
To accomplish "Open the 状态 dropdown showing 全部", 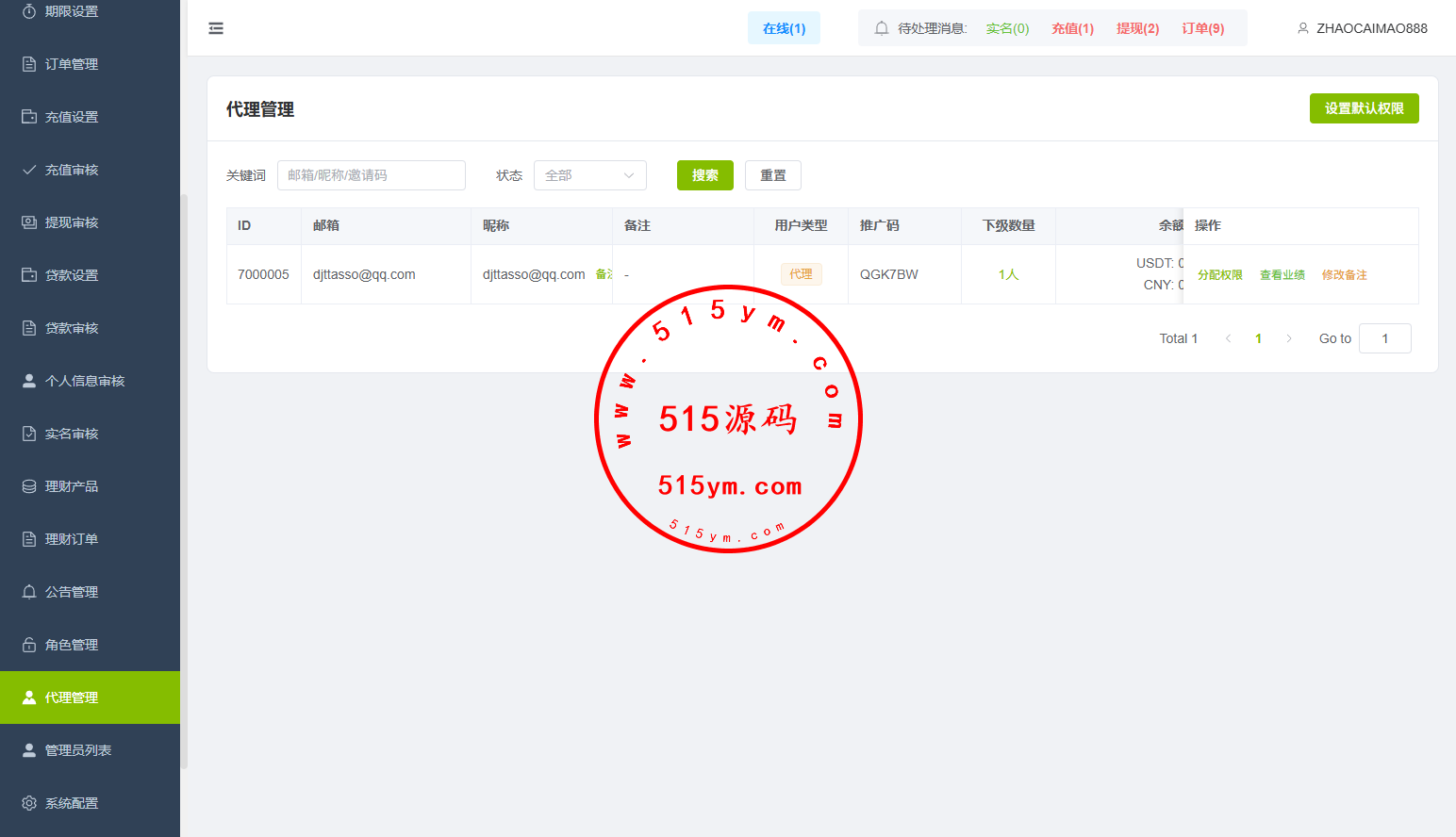I will click(589, 175).
